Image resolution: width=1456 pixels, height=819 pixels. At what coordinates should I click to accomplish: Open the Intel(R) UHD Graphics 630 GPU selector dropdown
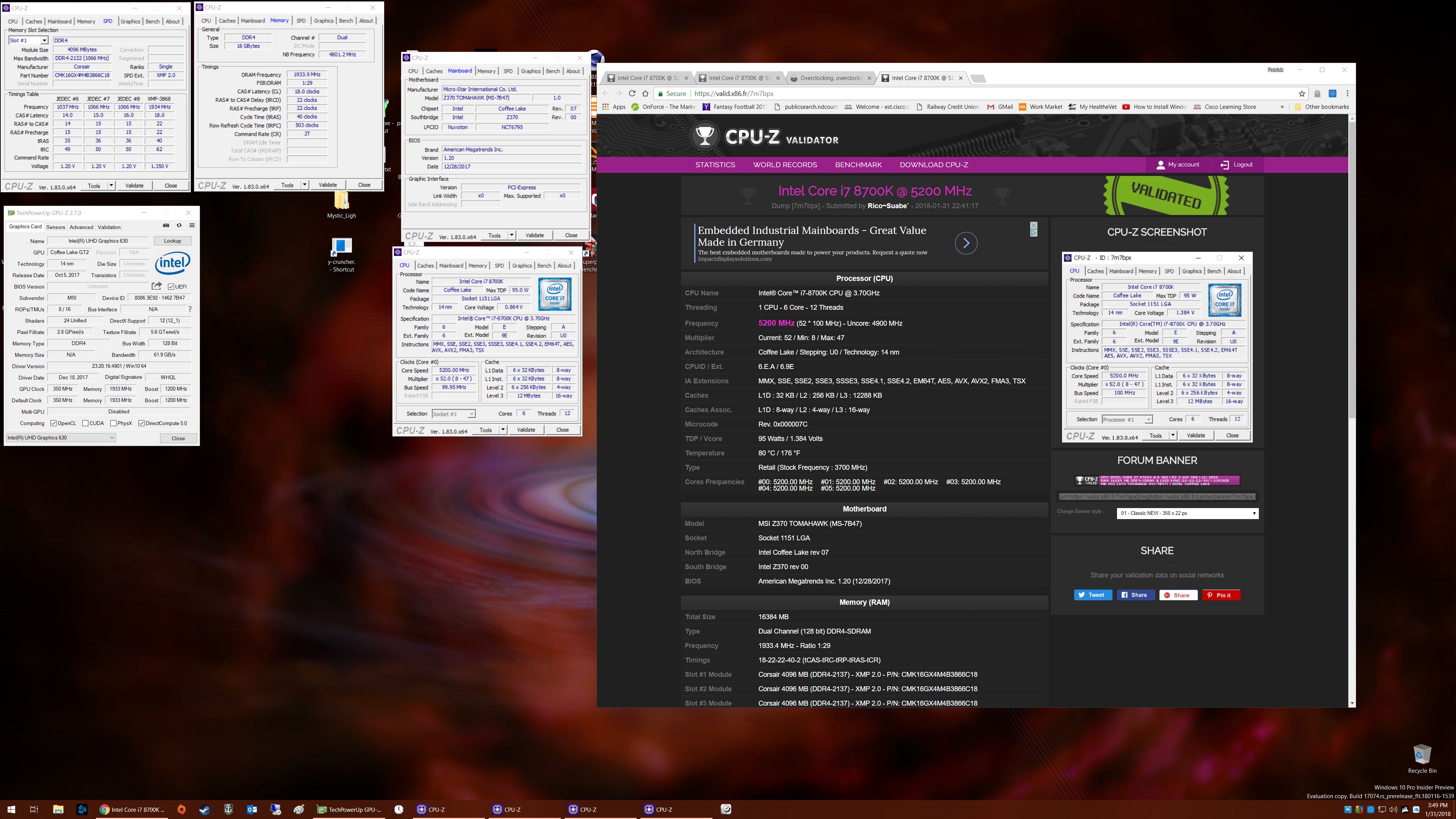click(x=61, y=438)
